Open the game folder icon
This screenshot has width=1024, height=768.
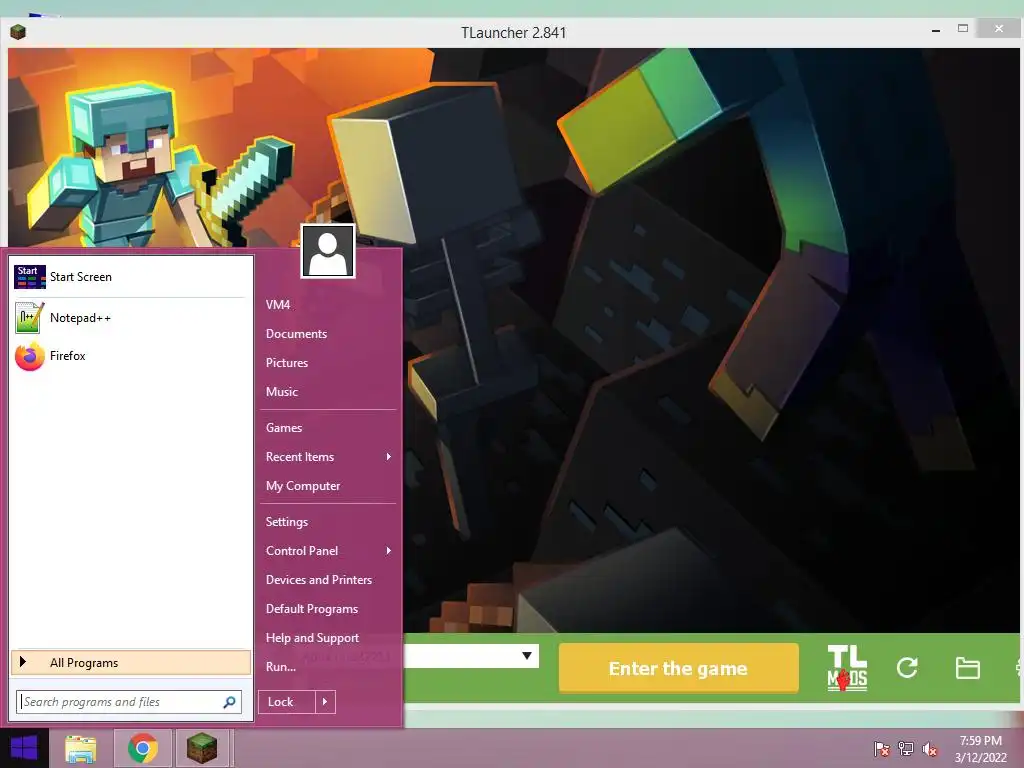(967, 668)
